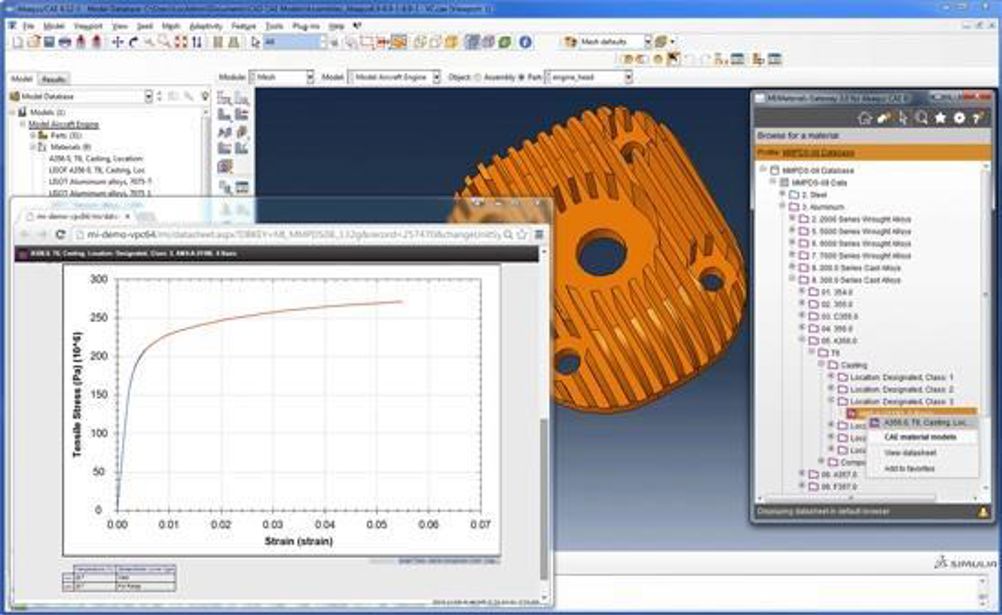This screenshot has width=1002, height=615.
Task: Click the bookmark star in browser address bar
Action: tap(522, 235)
